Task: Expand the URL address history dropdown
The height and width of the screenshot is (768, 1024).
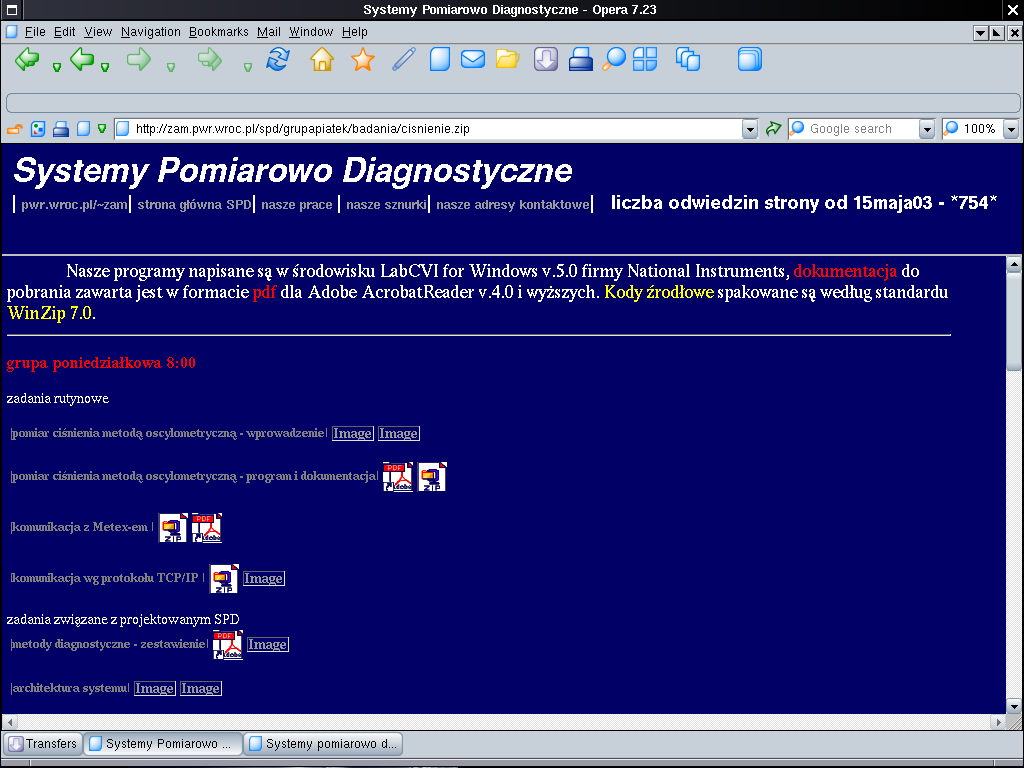Action: pos(750,129)
